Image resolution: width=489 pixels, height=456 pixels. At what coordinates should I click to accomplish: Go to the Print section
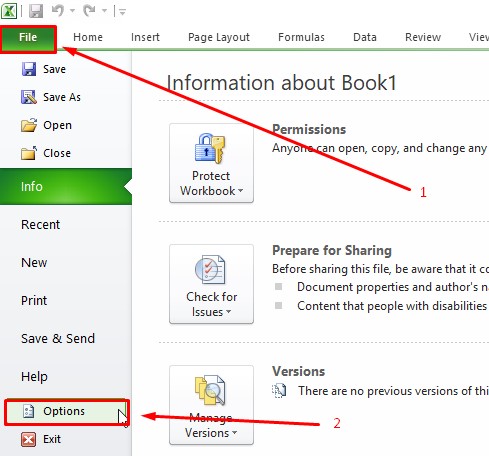(34, 300)
